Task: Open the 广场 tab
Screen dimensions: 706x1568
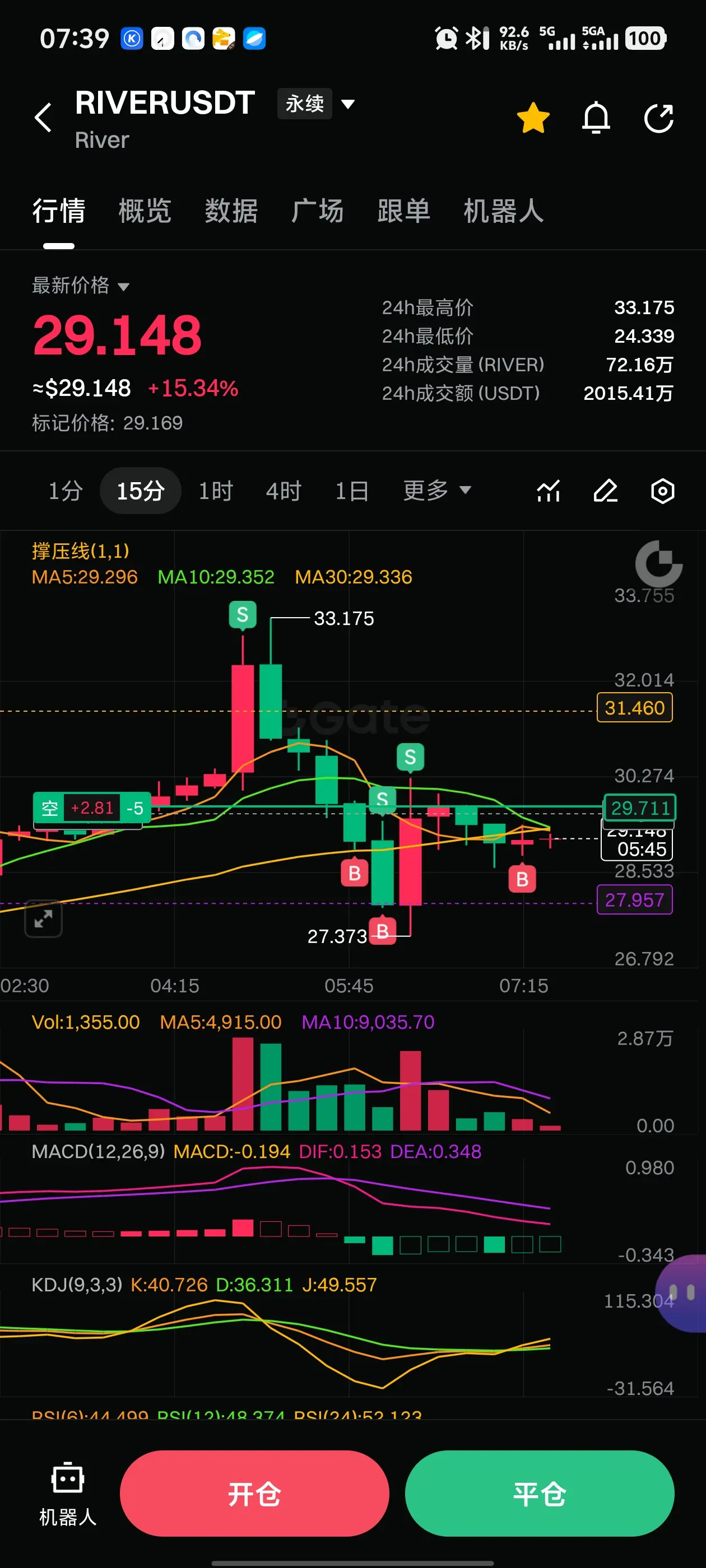Action: 317,211
